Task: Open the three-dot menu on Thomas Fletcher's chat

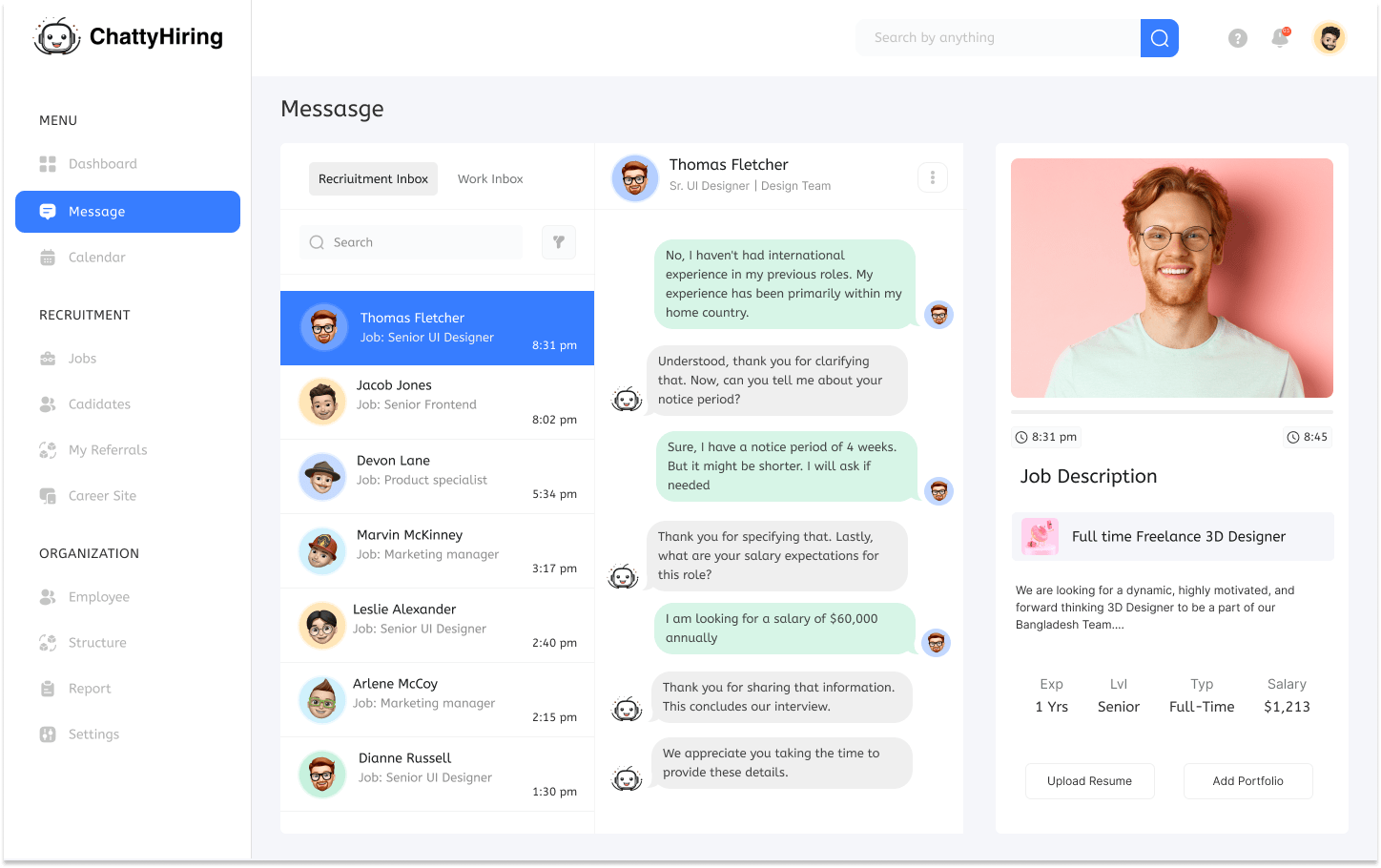Action: [932, 176]
